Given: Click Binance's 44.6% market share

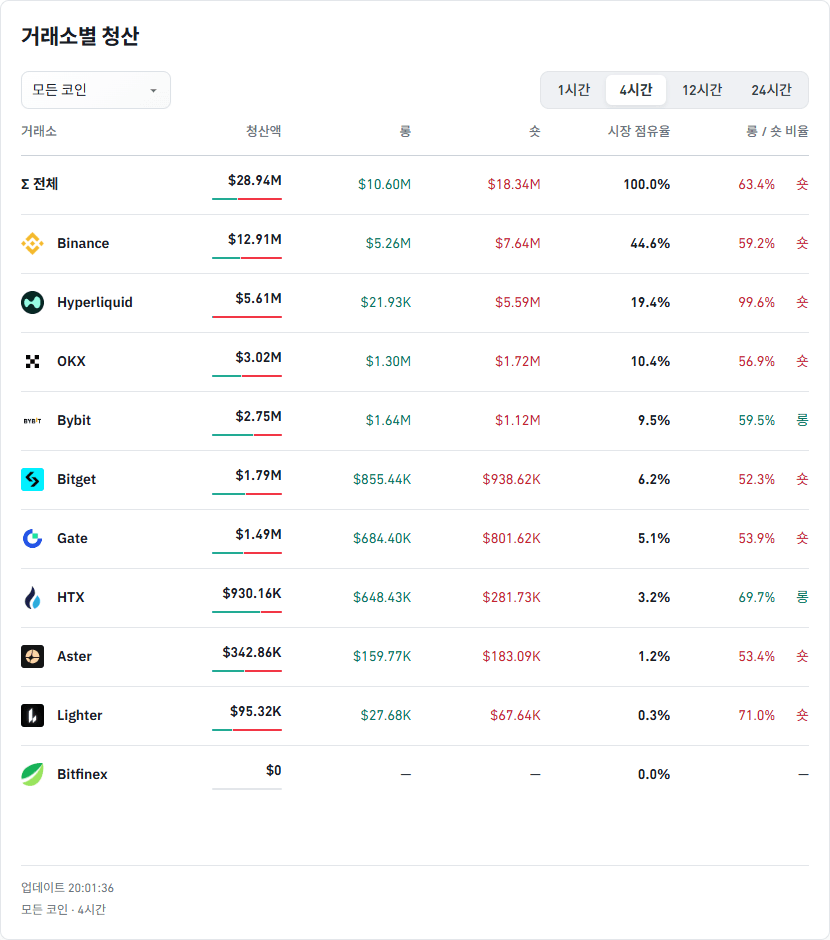Looking at the screenshot, I should (x=650, y=243).
